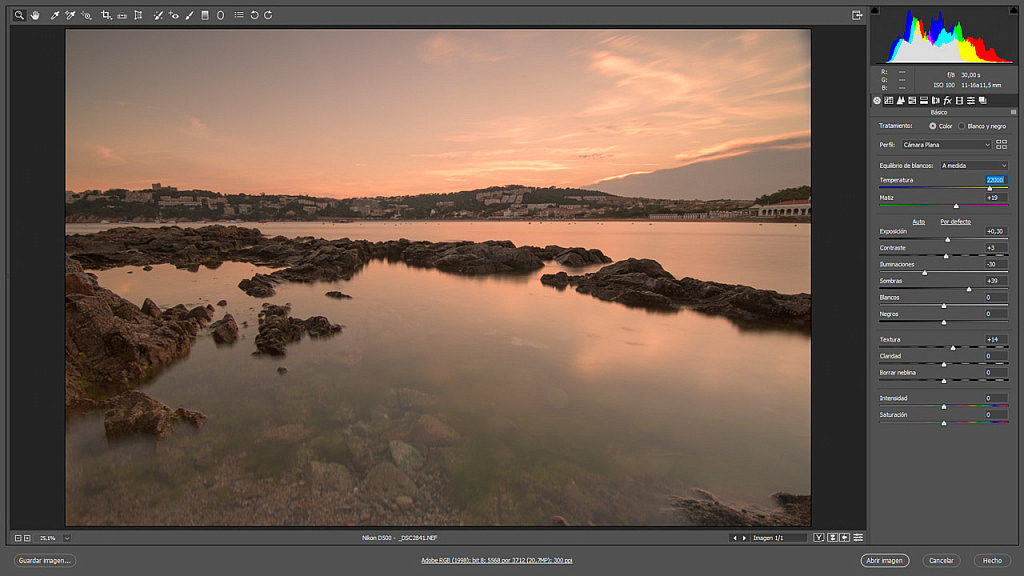Open the profile browser grid icon
Viewport: 1024px width, 576px height.
[x=1001, y=145]
